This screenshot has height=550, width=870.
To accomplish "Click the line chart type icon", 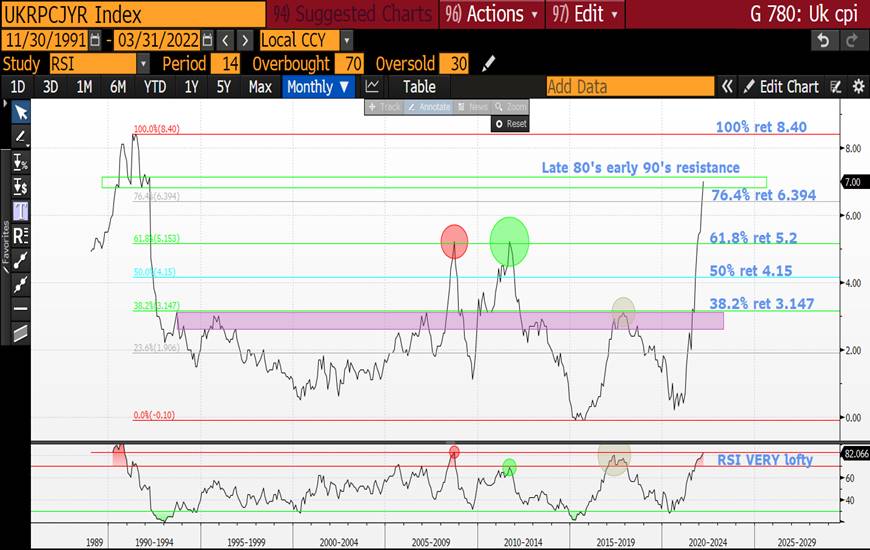I will tap(373, 87).
